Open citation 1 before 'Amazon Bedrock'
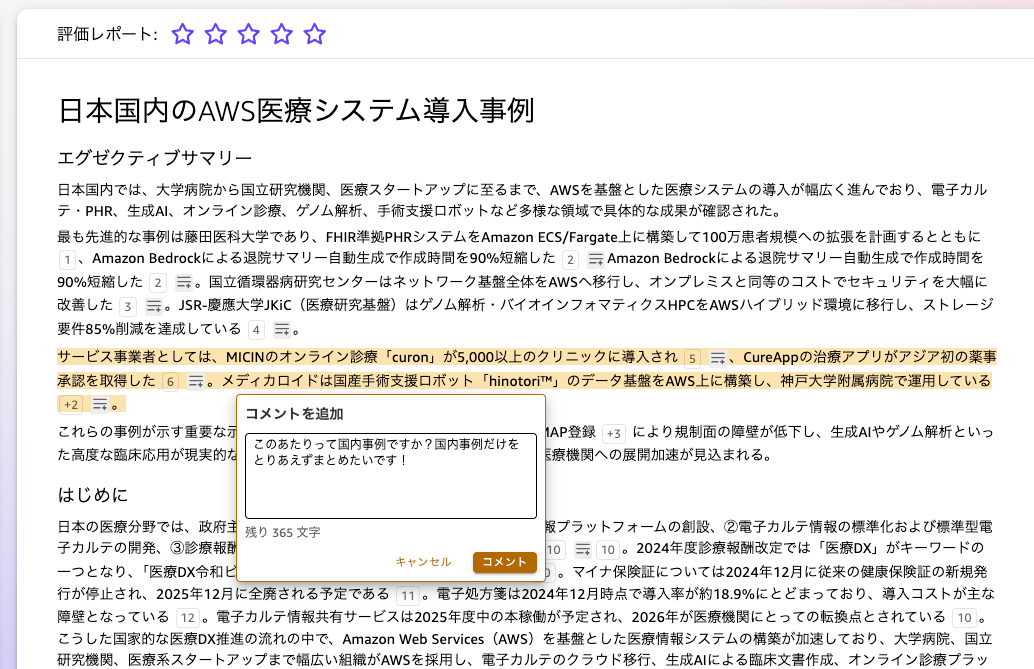1034x669 pixels. click(67, 259)
